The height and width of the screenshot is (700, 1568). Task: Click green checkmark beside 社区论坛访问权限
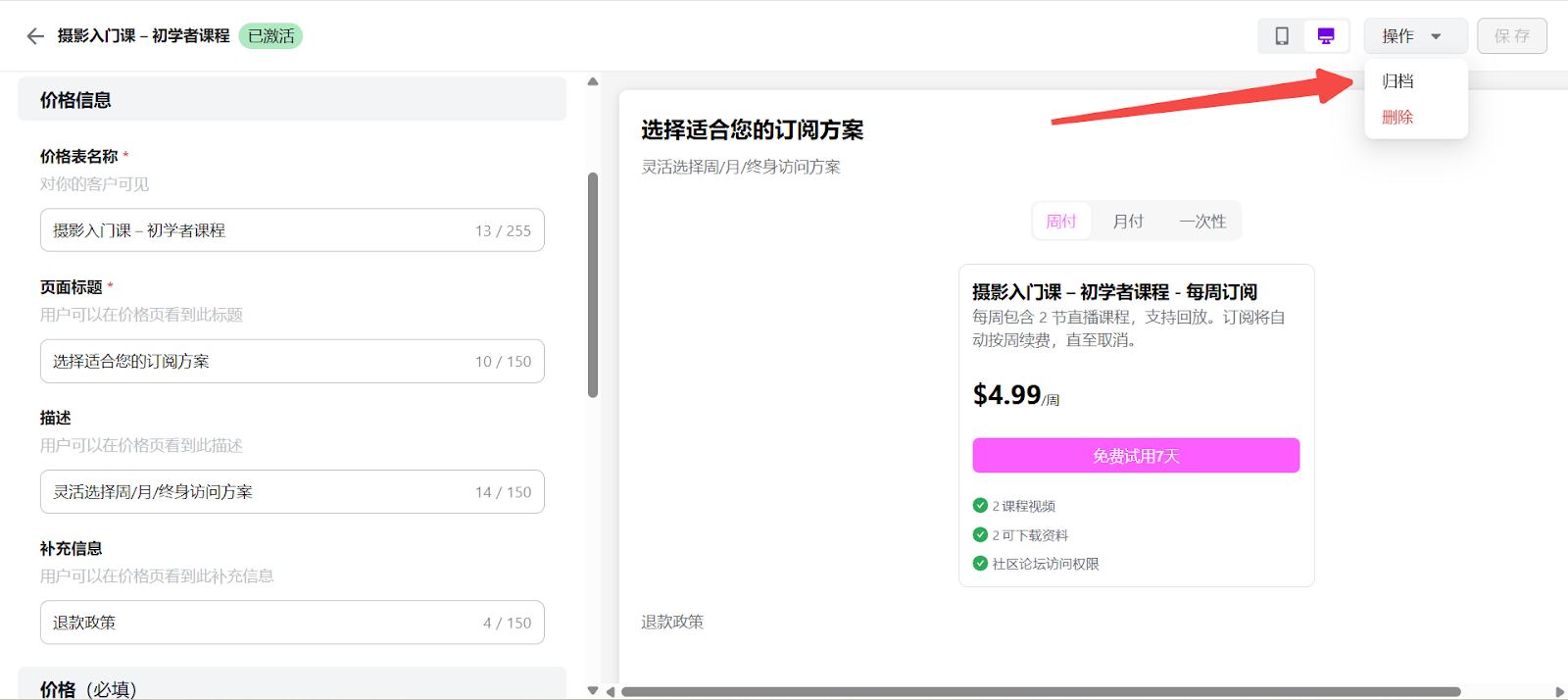pyautogui.click(x=980, y=564)
